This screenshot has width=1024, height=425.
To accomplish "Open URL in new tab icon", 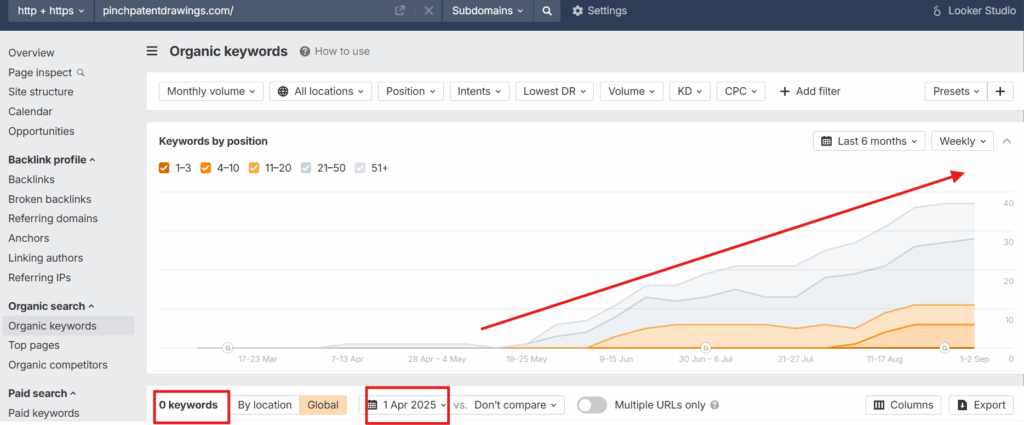I will tap(400, 10).
